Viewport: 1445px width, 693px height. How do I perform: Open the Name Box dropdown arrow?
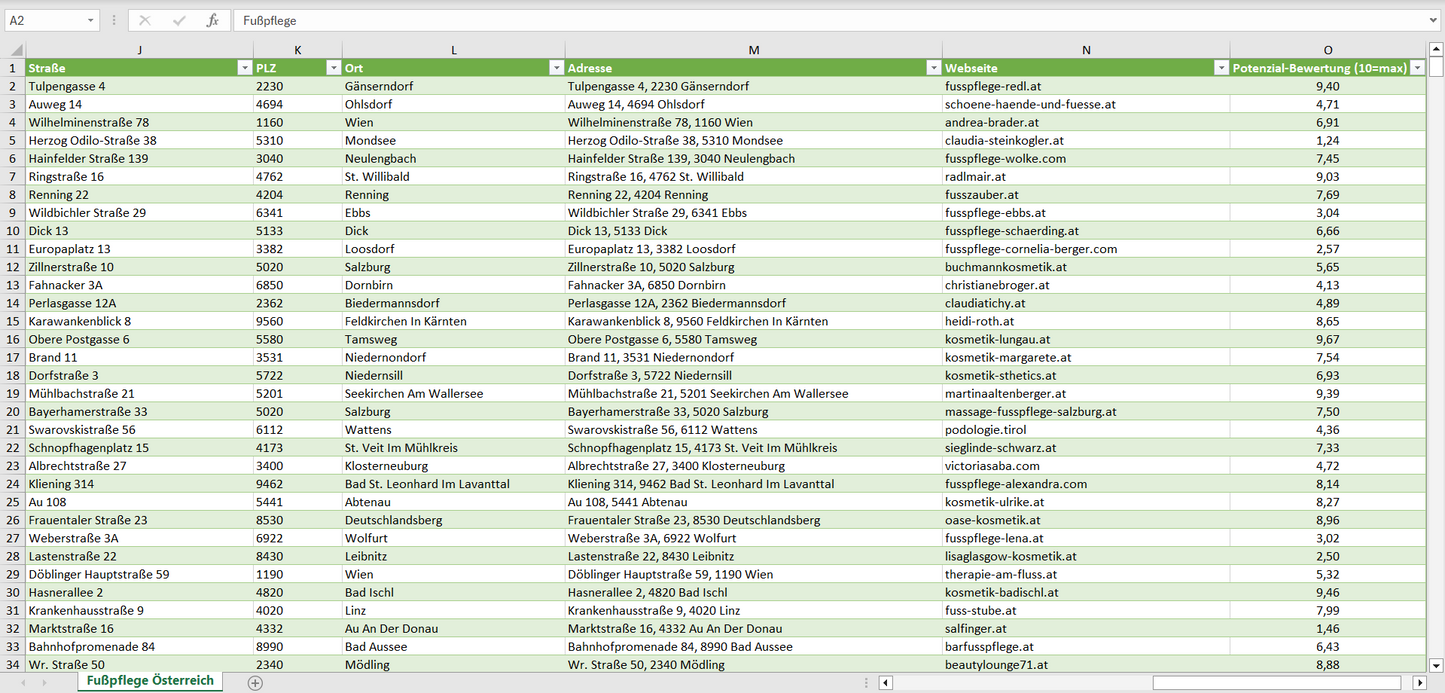pyautogui.click(x=91, y=20)
